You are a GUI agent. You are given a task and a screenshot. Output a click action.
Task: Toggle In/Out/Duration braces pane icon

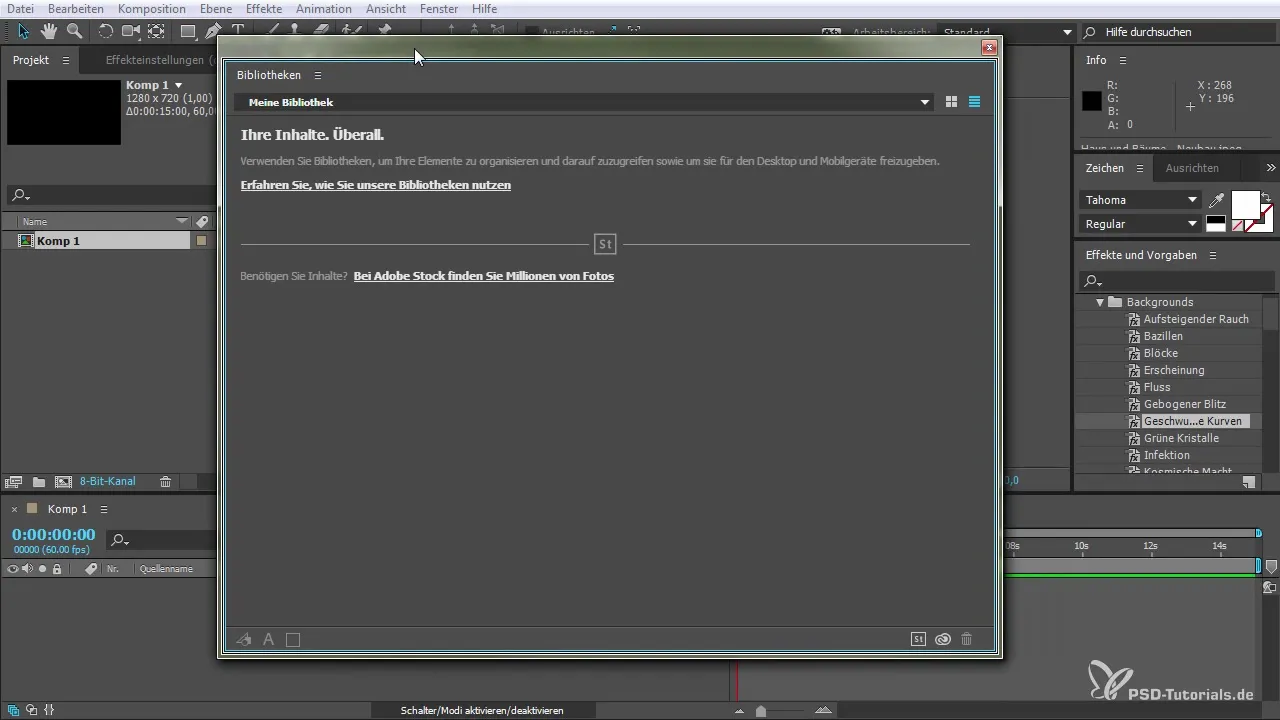tap(49, 710)
